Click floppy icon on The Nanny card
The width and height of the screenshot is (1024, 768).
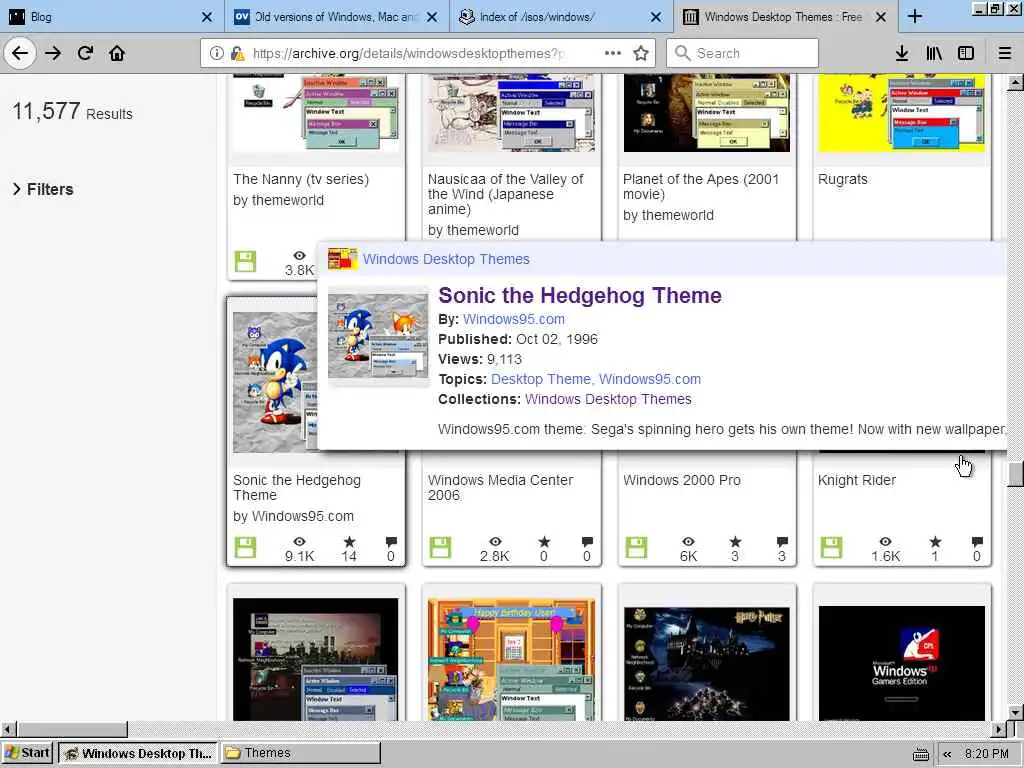[246, 262]
